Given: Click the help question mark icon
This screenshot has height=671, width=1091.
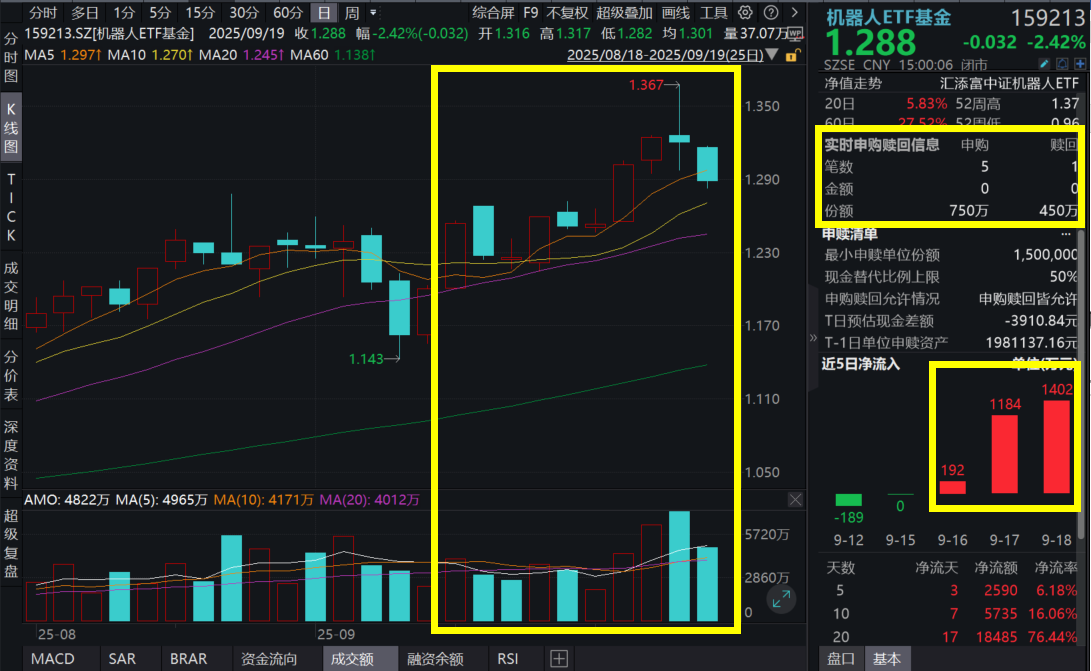Looking at the screenshot, I should (x=772, y=13).
